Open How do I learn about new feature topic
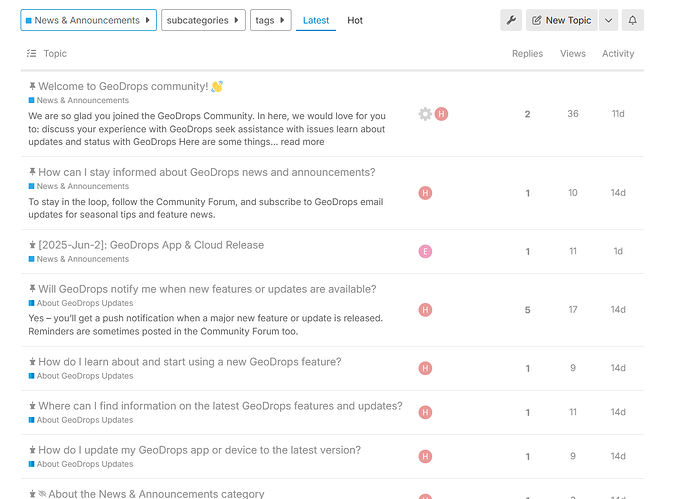The width and height of the screenshot is (679, 499). [190, 362]
